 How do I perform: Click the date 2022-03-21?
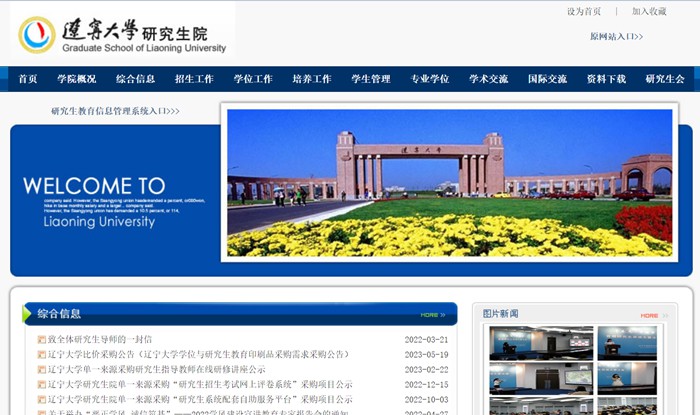[426, 340]
